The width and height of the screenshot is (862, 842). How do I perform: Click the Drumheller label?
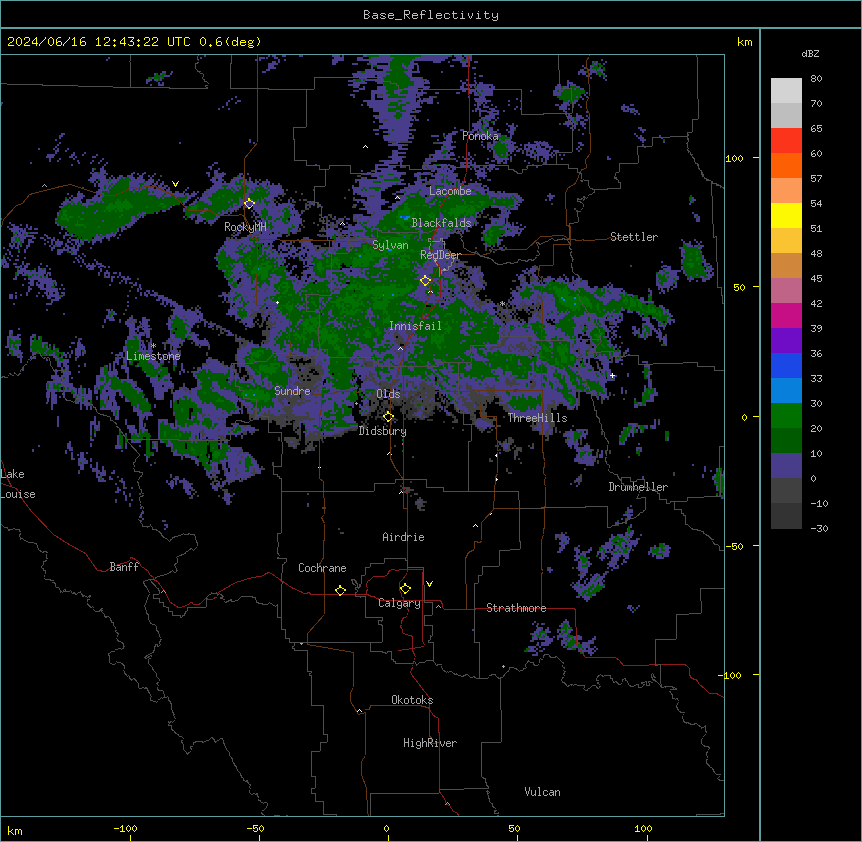point(638,487)
